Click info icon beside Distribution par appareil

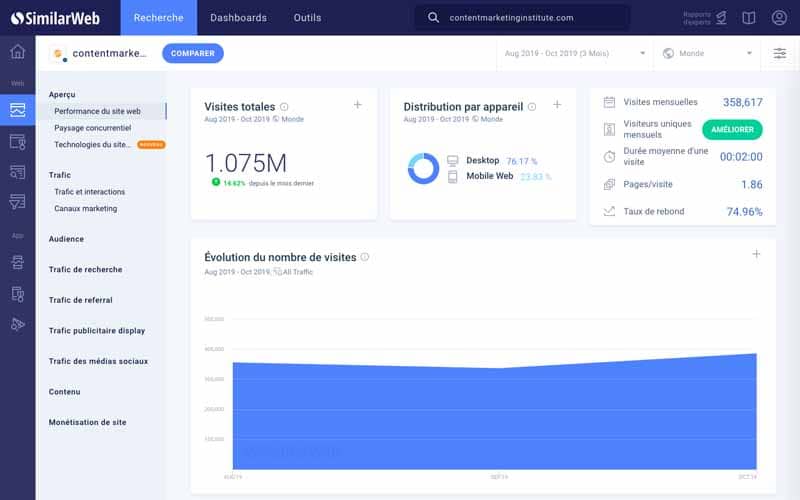click(532, 107)
